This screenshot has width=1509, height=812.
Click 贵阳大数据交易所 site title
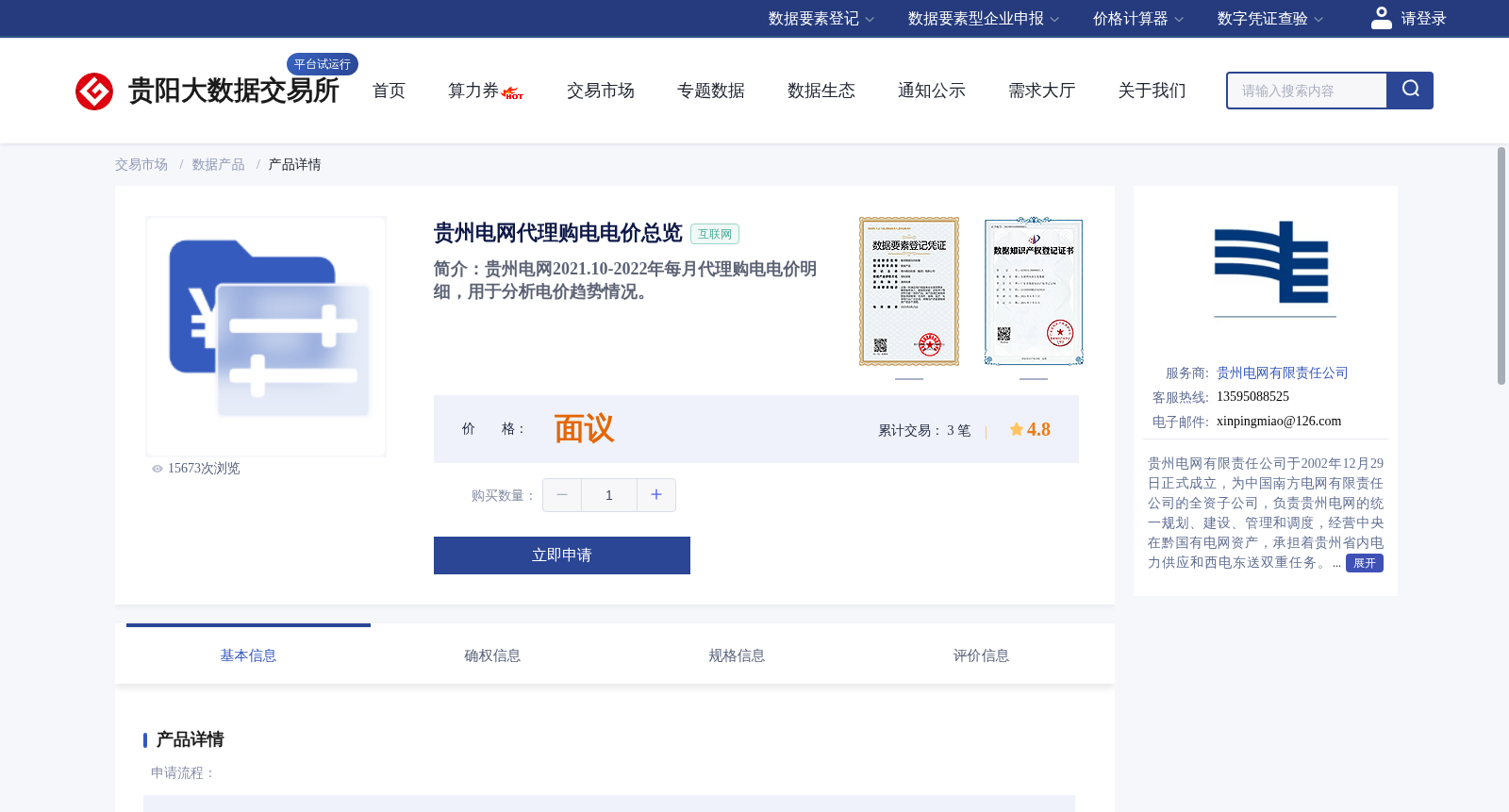pyautogui.click(x=233, y=91)
